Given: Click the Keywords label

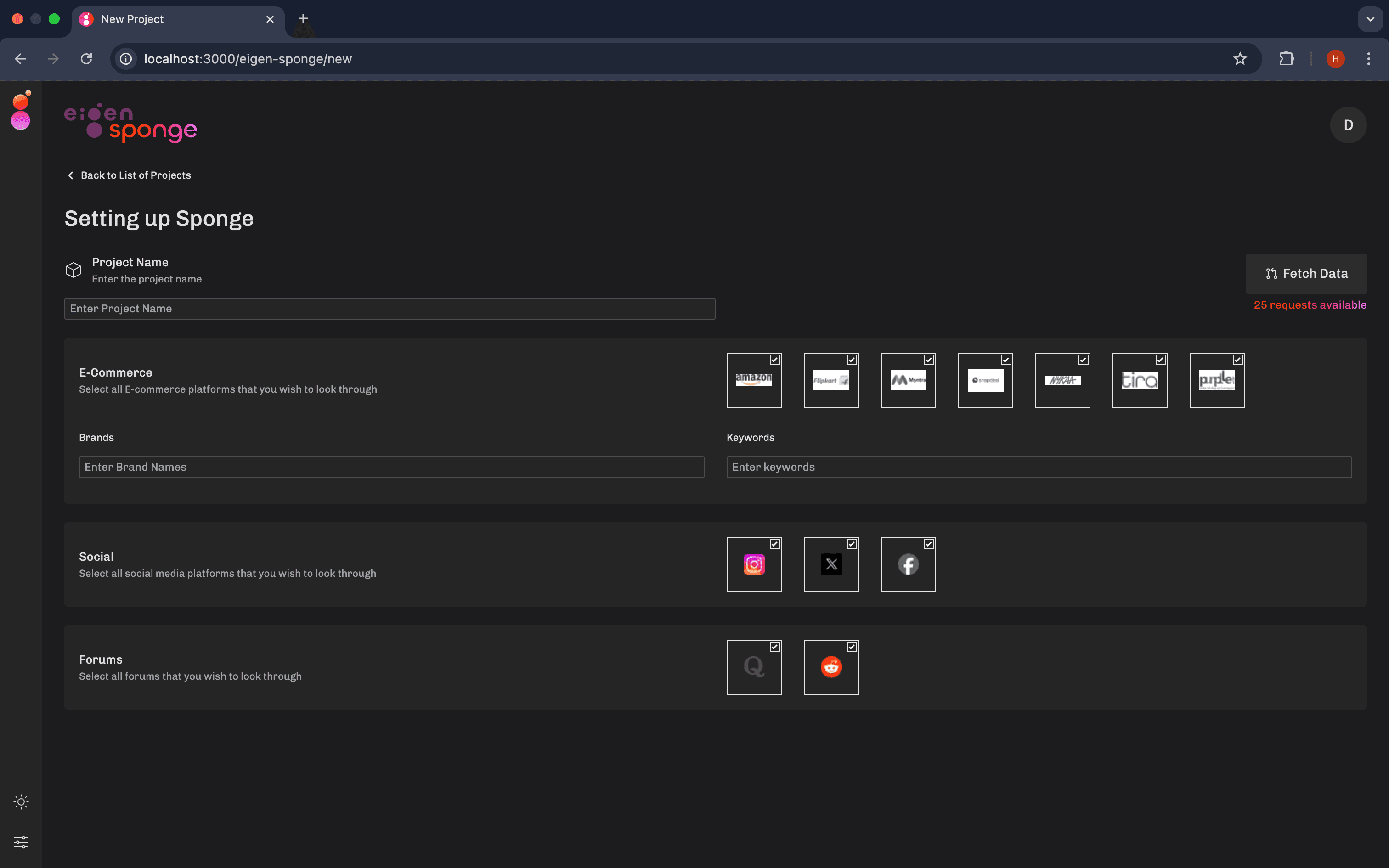Looking at the screenshot, I should [x=750, y=437].
